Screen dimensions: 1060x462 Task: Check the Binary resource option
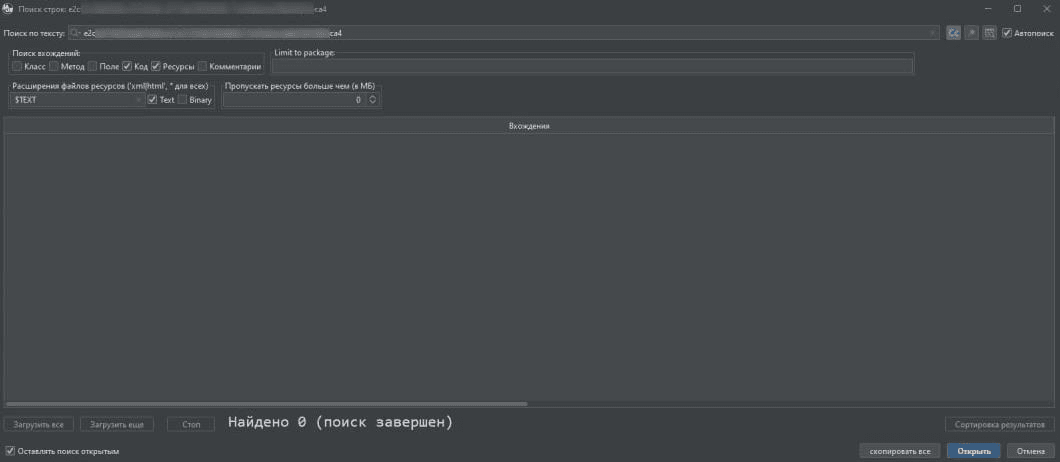coord(183,100)
